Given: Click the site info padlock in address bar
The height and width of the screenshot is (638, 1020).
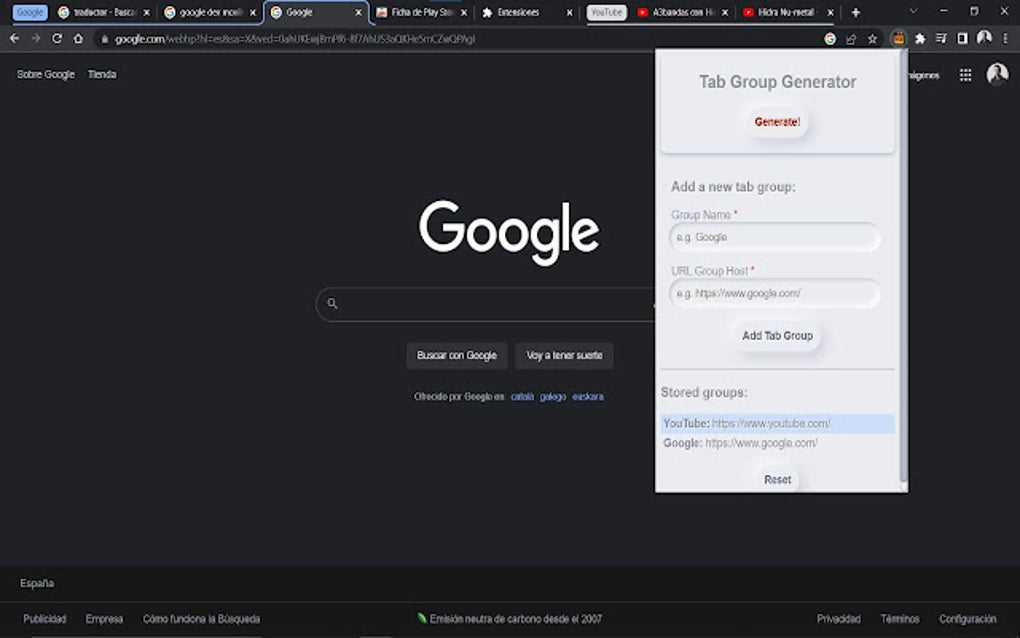Looking at the screenshot, I should [x=105, y=38].
